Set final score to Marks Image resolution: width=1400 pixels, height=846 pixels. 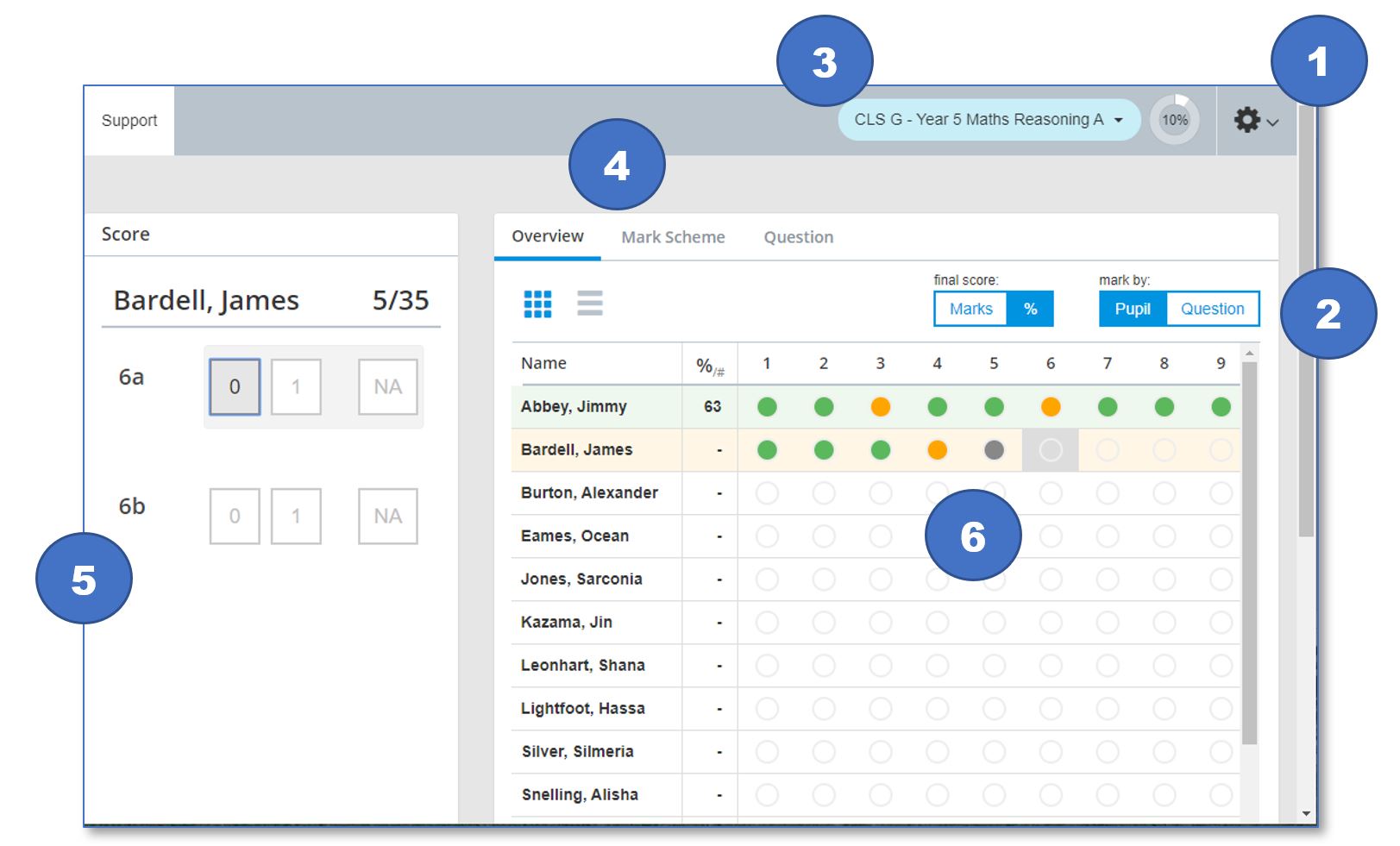pyautogui.click(x=970, y=309)
